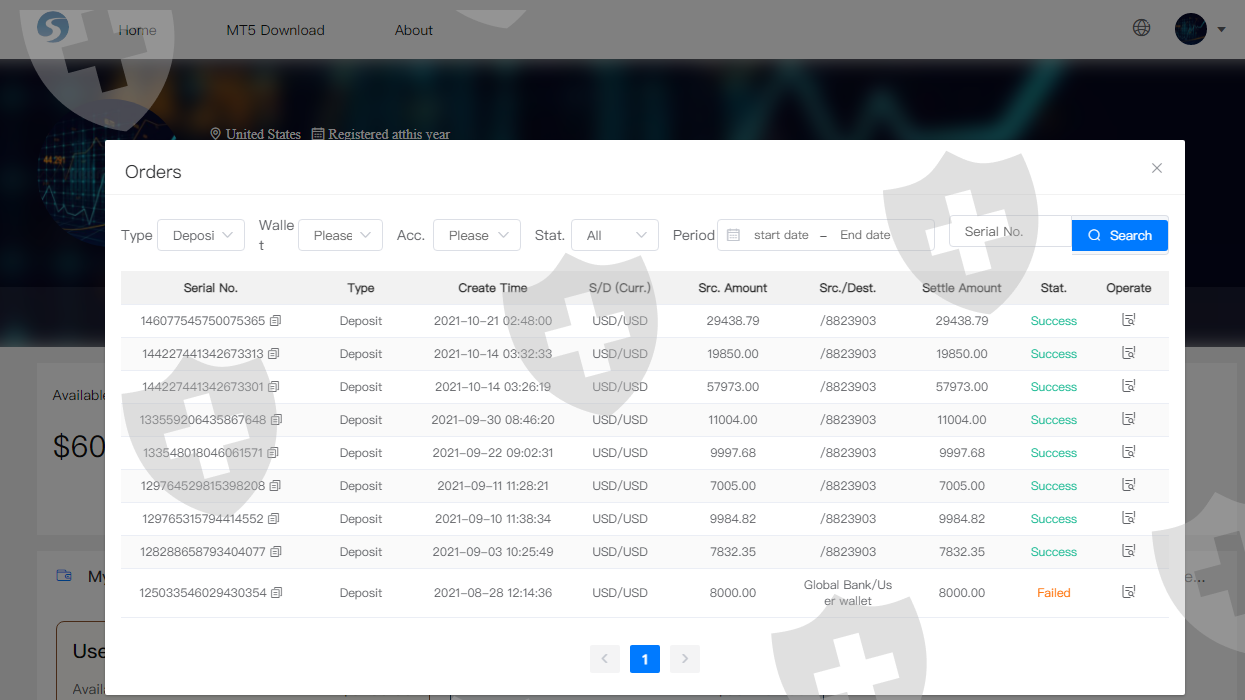Copy serial number 146077545750075365

(x=275, y=321)
